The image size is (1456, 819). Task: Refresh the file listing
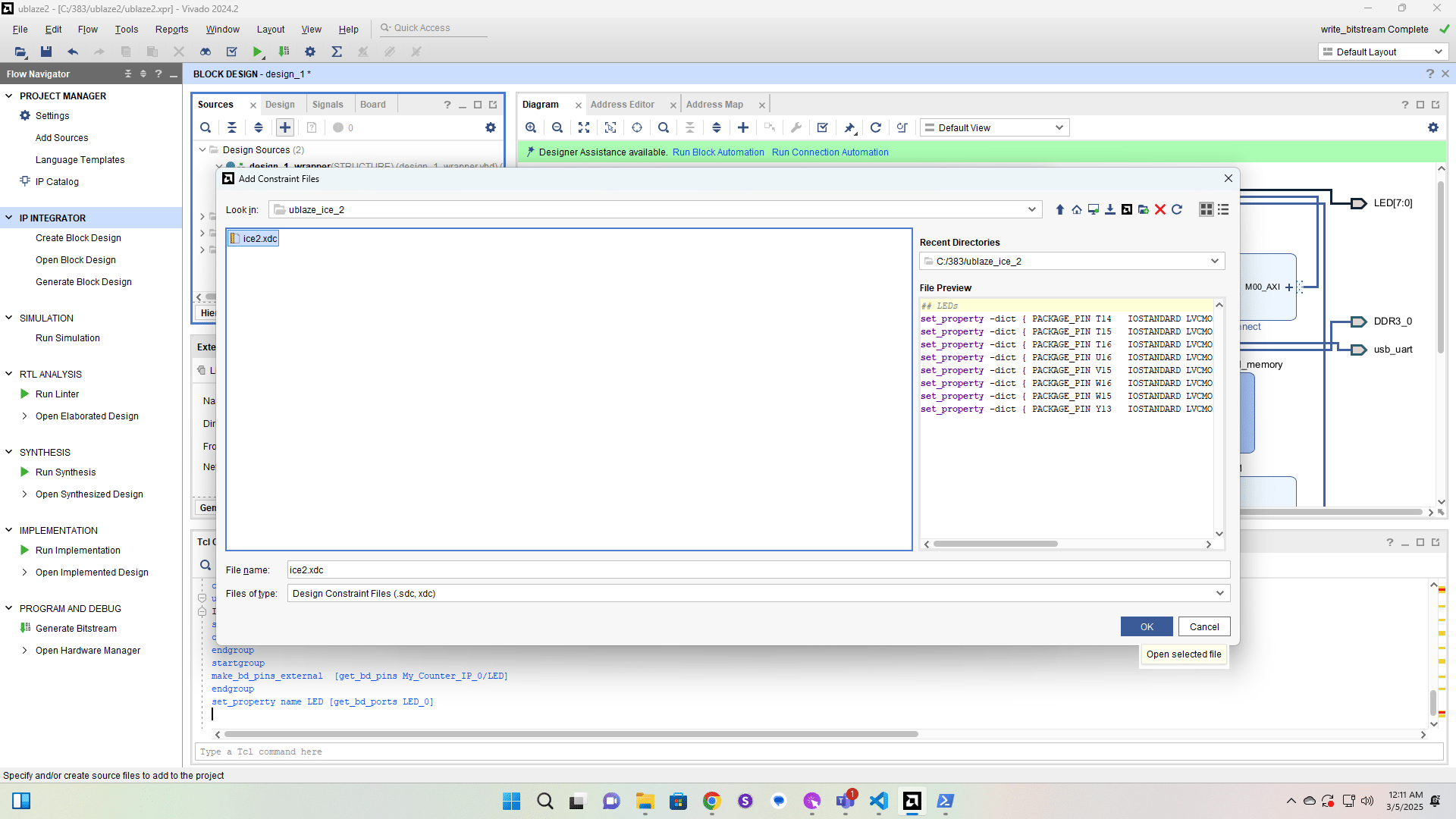pos(1177,210)
